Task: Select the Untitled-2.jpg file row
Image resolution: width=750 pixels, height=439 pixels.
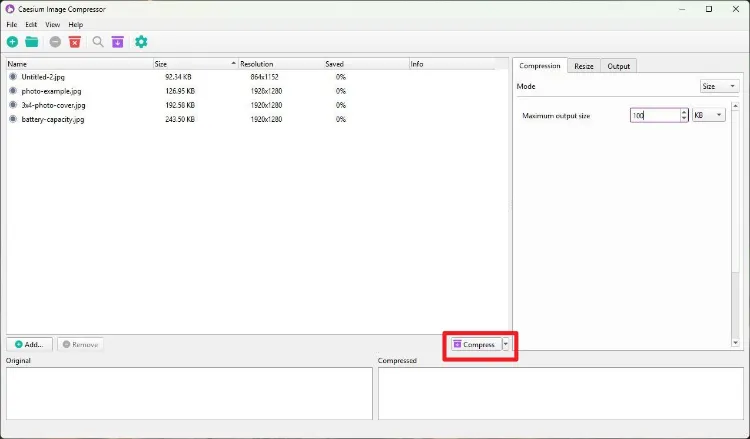Action: [257, 77]
